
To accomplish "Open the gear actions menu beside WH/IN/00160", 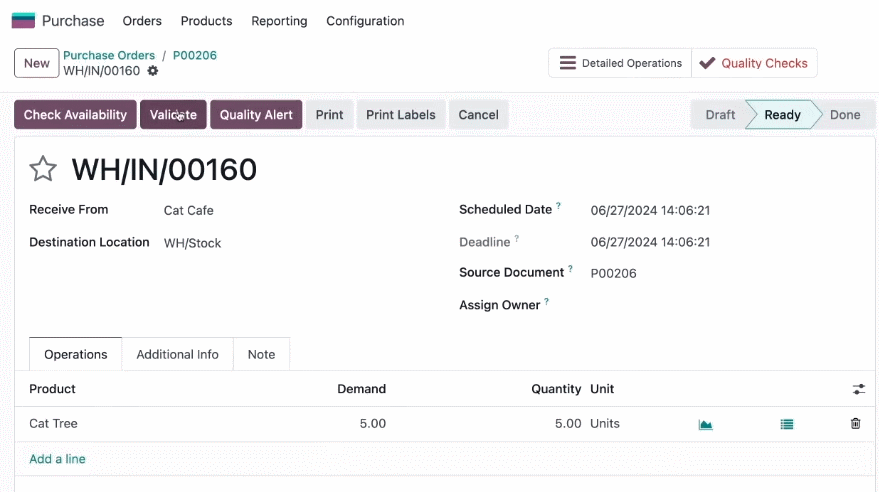I will click(x=152, y=71).
